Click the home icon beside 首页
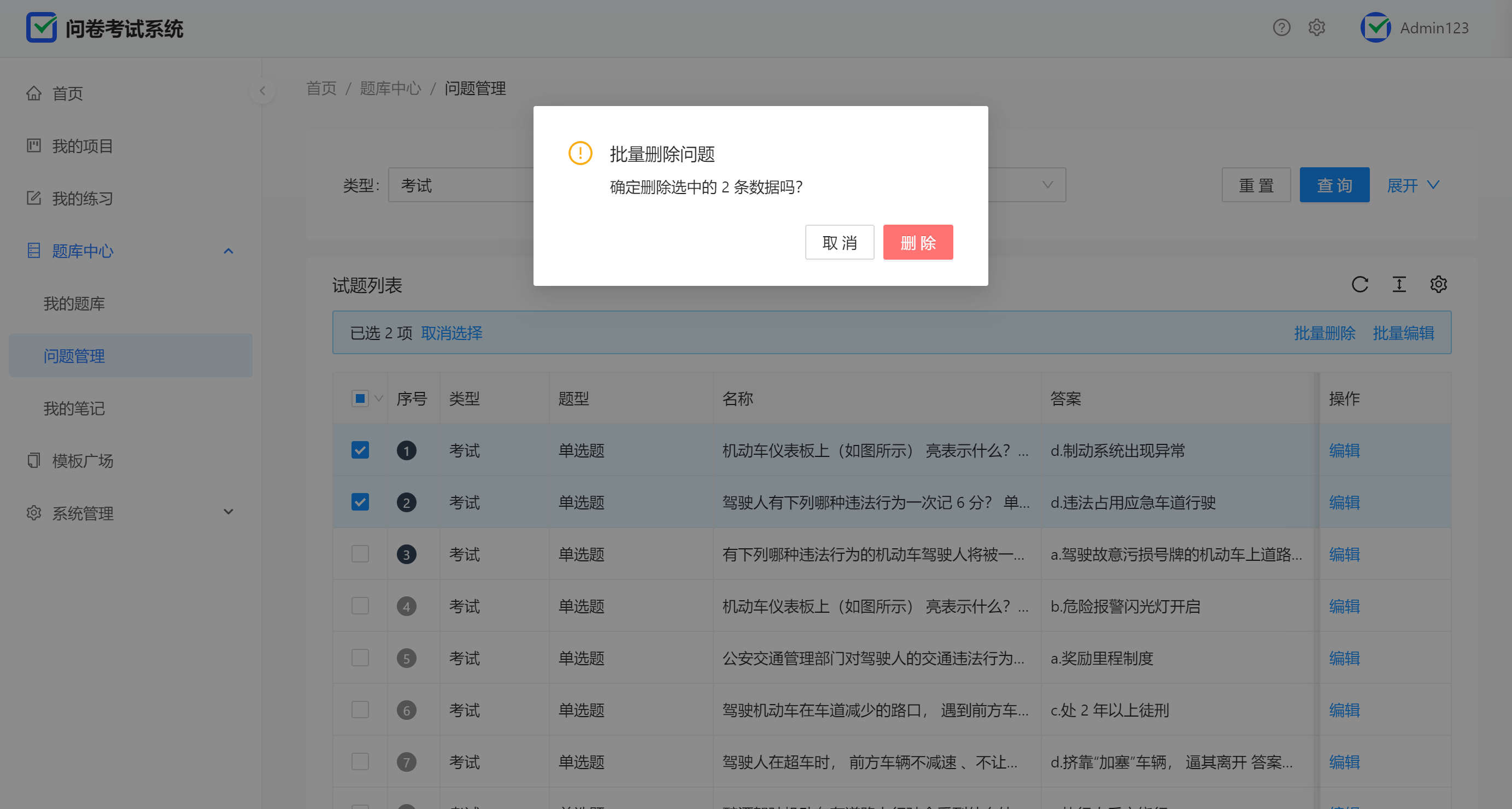Image resolution: width=1512 pixels, height=809 pixels. click(33, 93)
